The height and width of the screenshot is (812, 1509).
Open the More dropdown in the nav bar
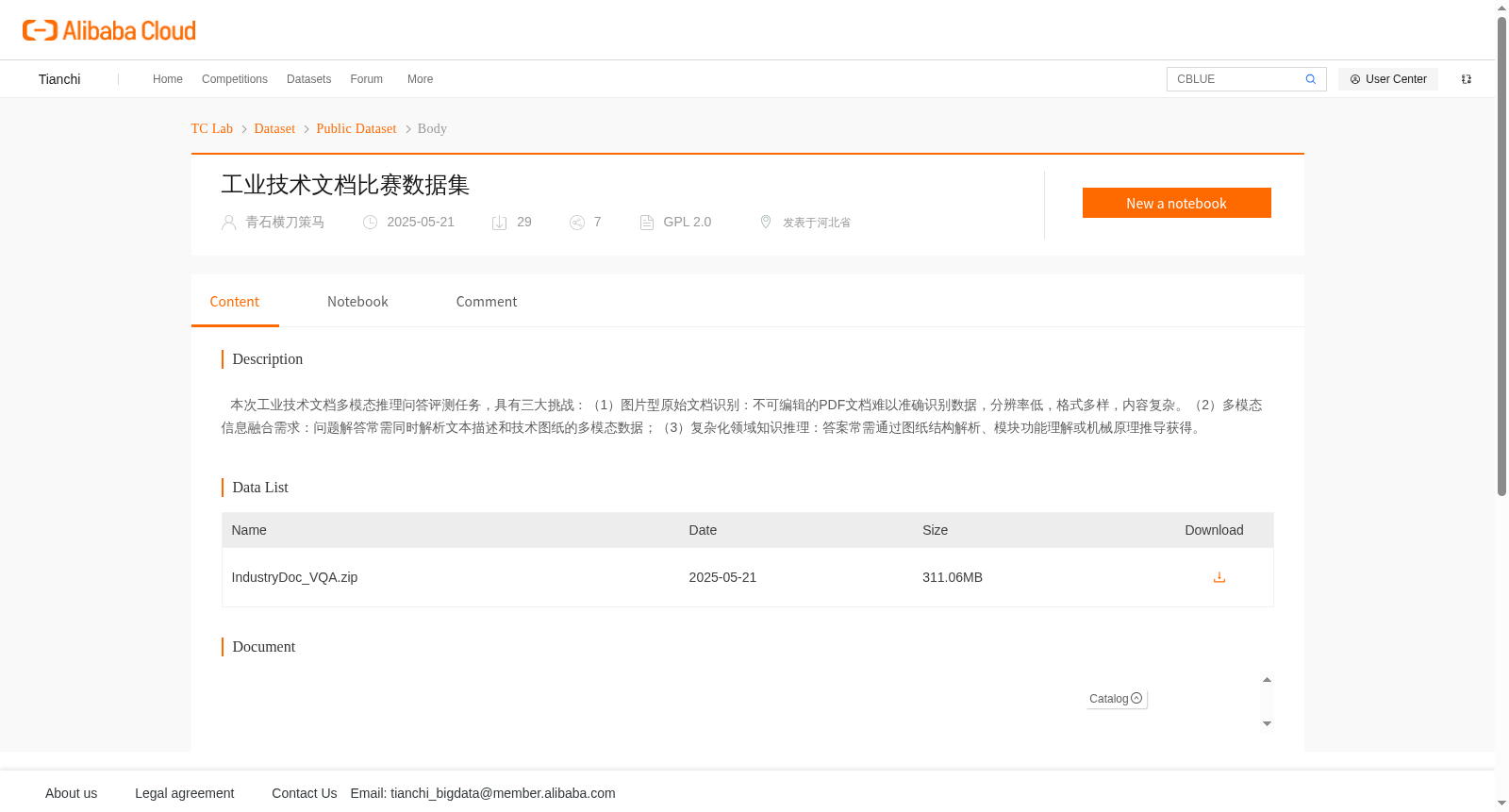(x=421, y=79)
